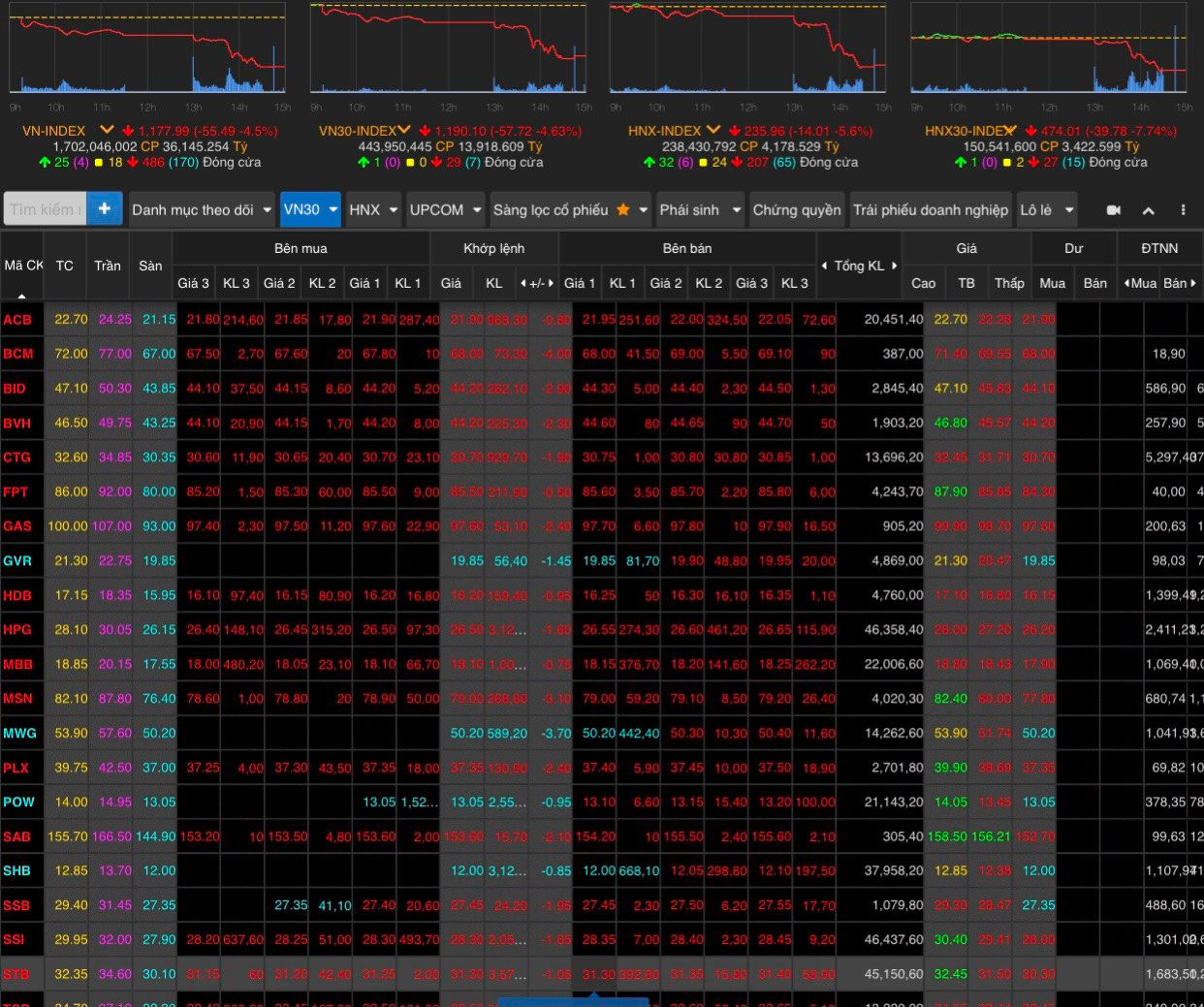This screenshot has height=1007, width=1204.
Task: Collapse the index panel with the up chevron
Action: click(1149, 210)
